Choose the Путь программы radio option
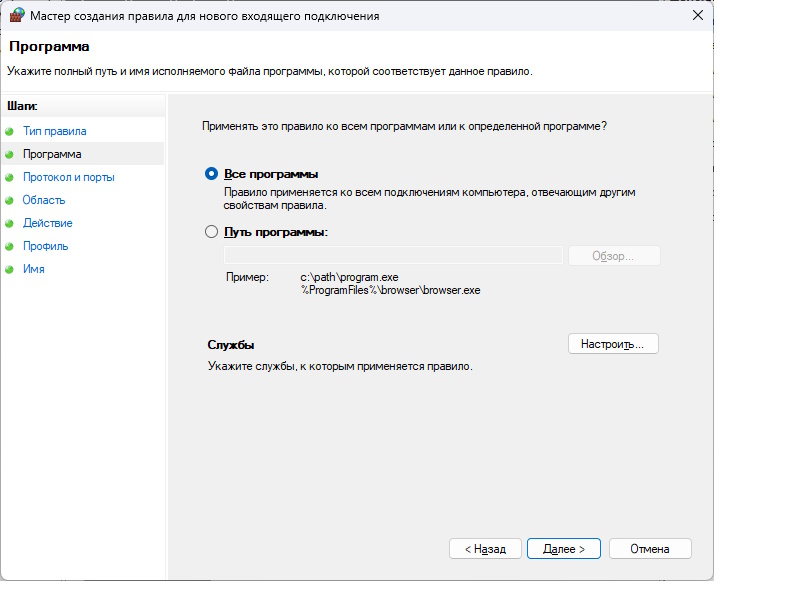The width and height of the screenshot is (800, 600). 211,231
